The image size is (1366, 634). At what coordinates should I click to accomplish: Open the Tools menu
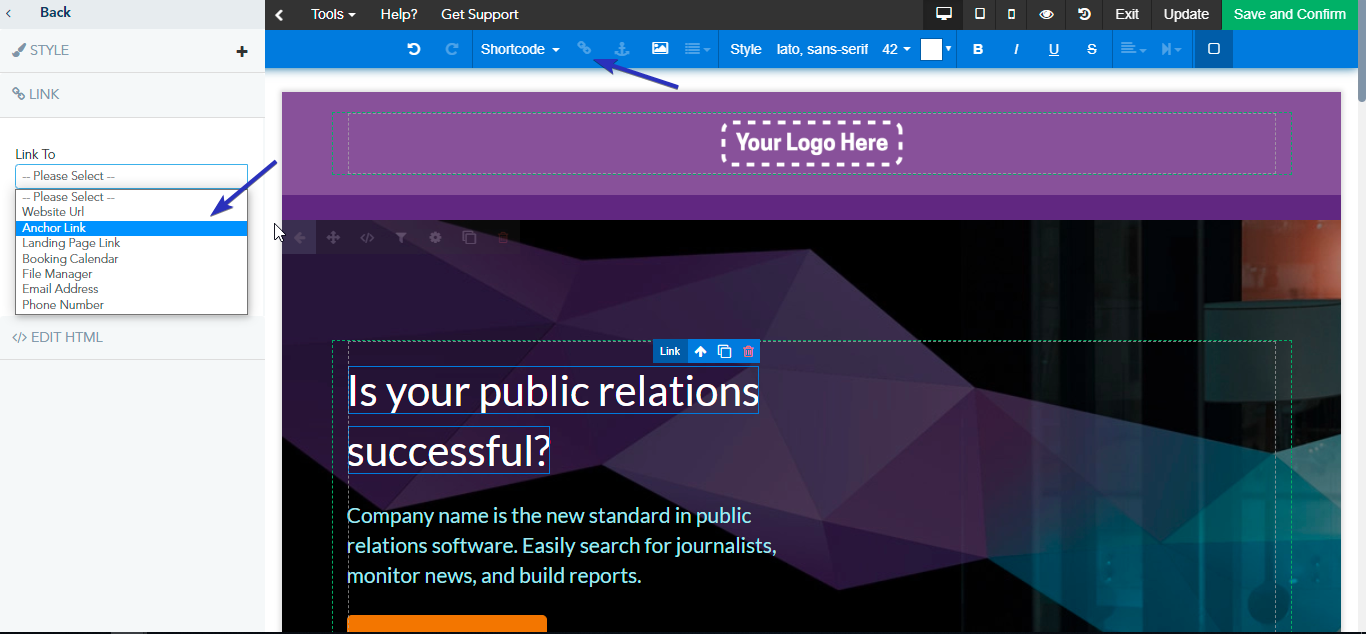pyautogui.click(x=333, y=14)
